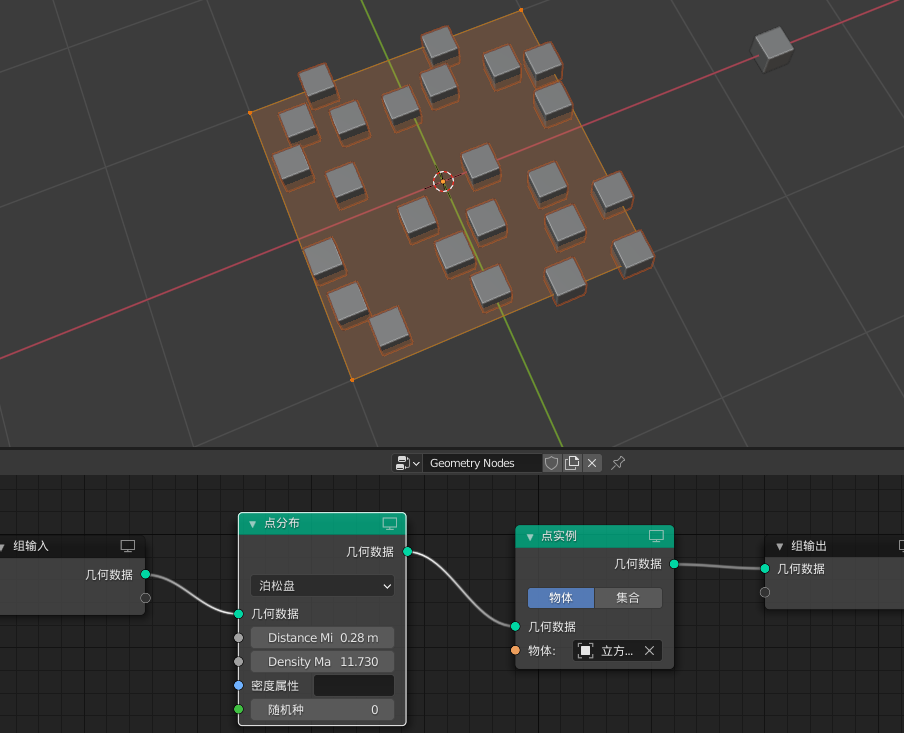
Task: Open the editor type dropdown arrow
Action: (x=416, y=462)
